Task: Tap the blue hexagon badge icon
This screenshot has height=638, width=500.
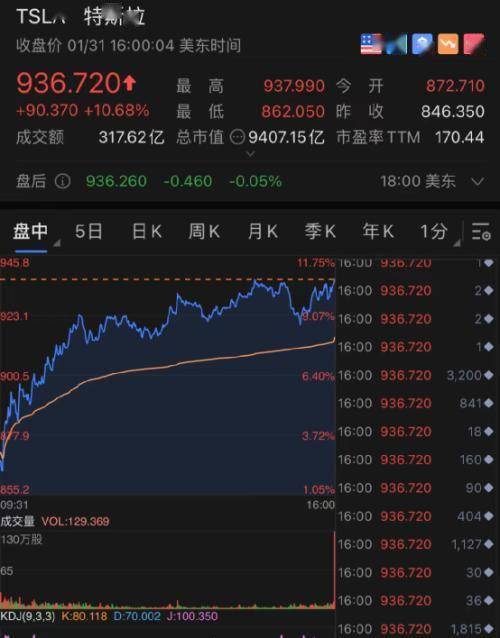Action: (422, 44)
